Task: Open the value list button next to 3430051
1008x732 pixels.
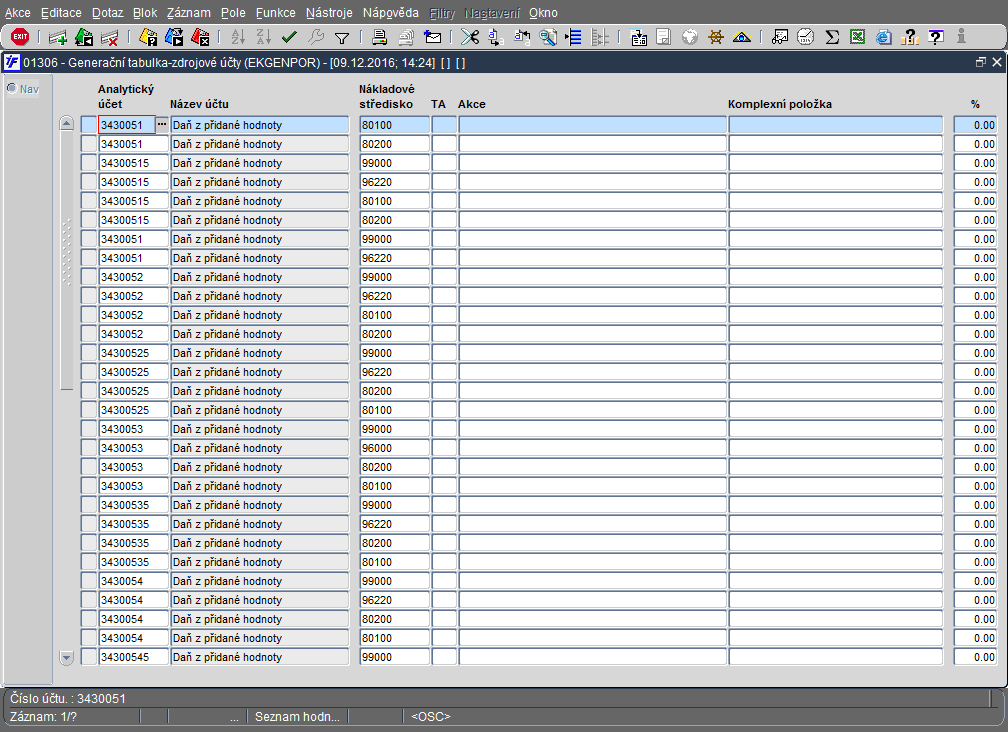Action: pos(162,125)
